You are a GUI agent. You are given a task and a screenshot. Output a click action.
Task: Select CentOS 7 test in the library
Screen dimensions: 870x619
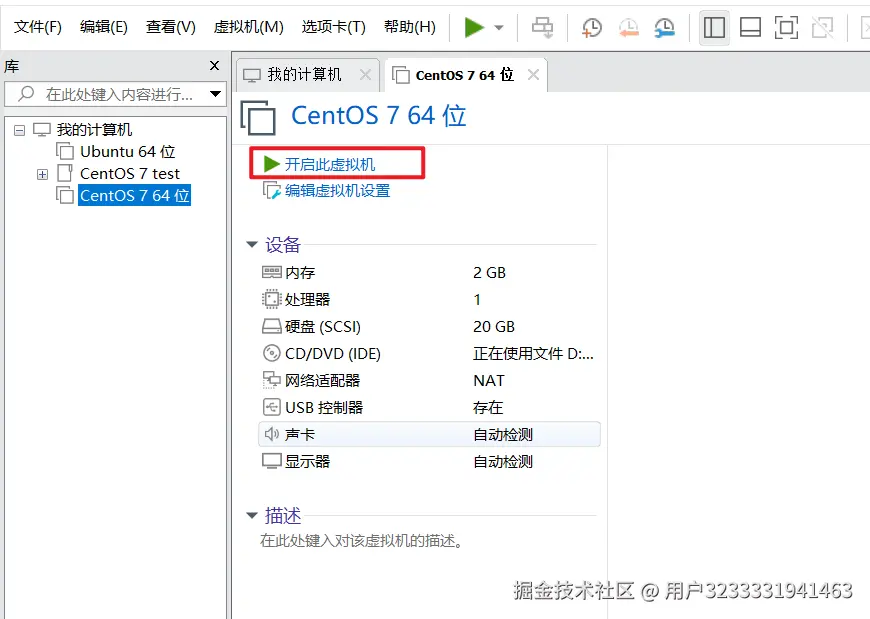(x=130, y=174)
